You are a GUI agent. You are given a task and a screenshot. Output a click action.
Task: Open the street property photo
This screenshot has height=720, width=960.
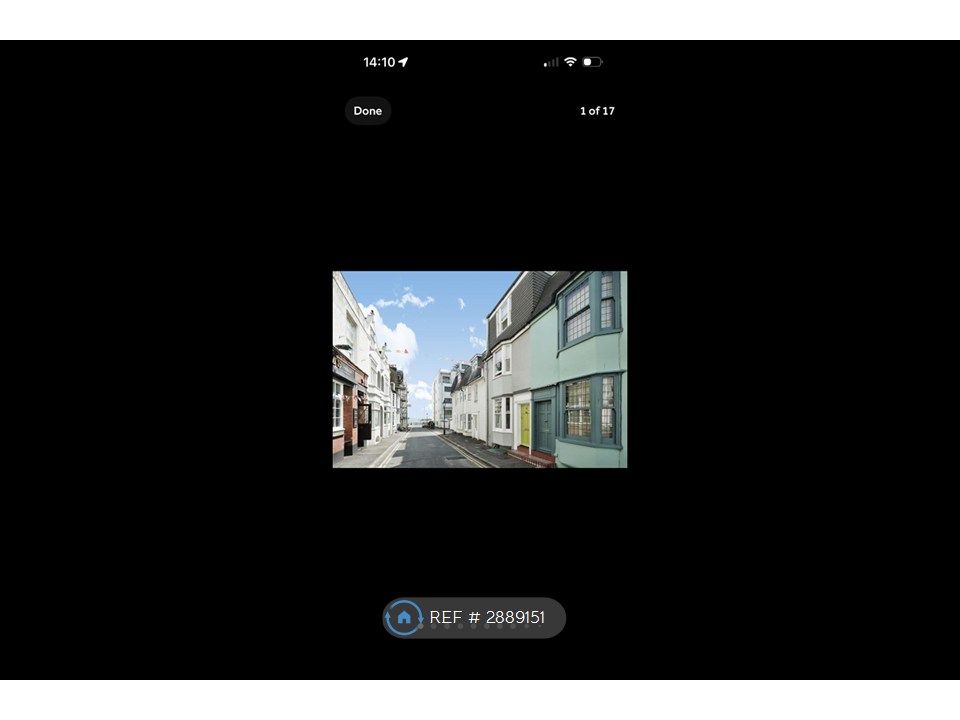(x=480, y=369)
